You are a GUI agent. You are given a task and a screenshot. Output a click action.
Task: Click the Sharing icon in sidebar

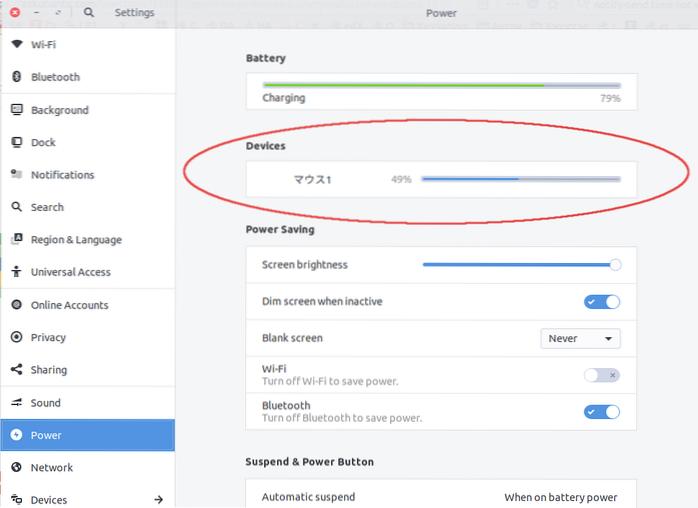click(x=17, y=370)
